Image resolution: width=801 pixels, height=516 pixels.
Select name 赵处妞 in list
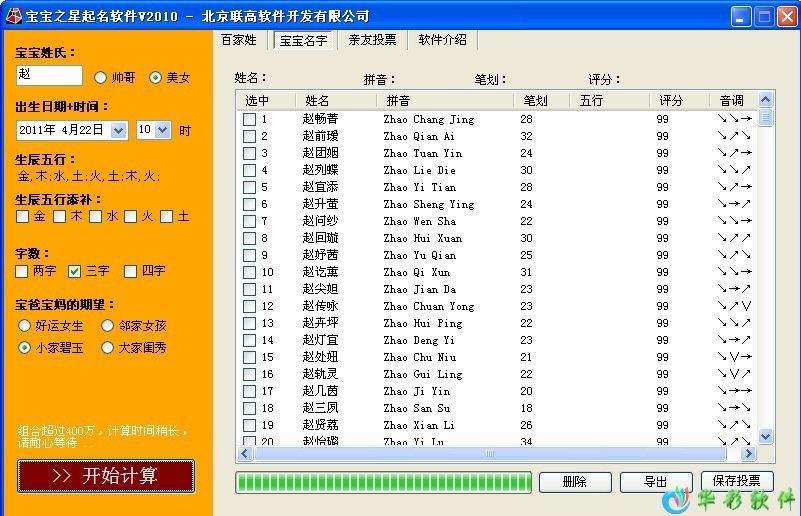pyautogui.click(x=320, y=357)
